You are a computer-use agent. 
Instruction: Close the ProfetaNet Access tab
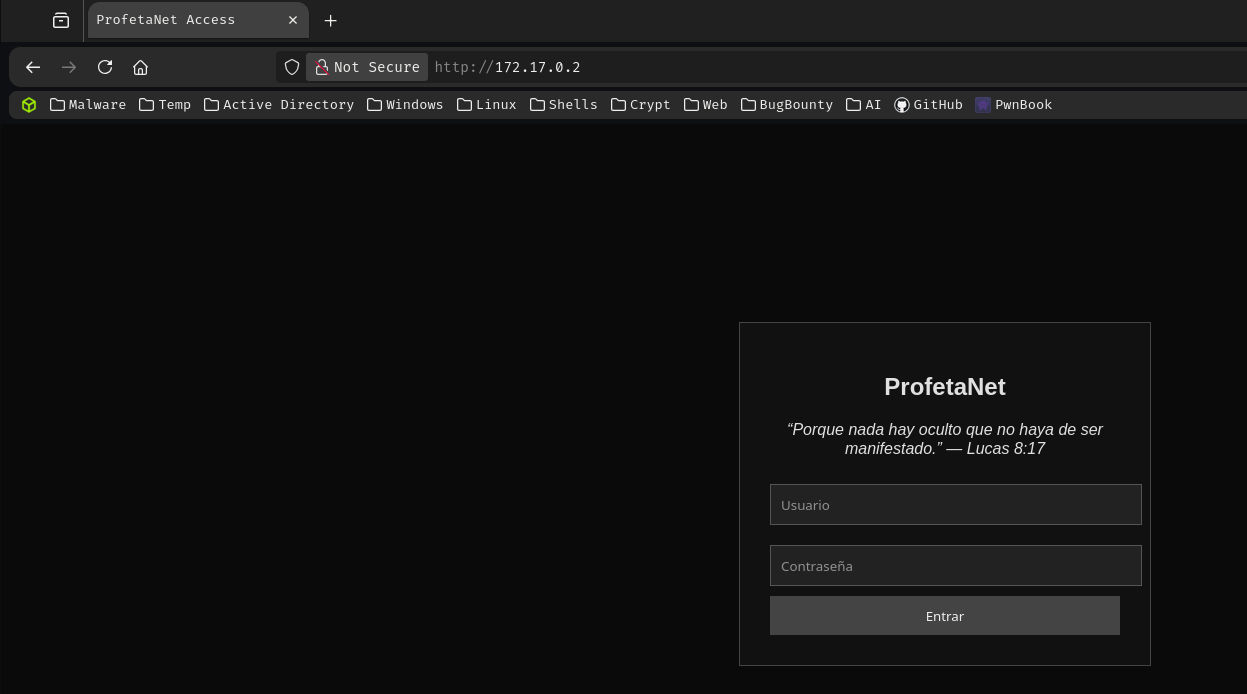point(293,20)
